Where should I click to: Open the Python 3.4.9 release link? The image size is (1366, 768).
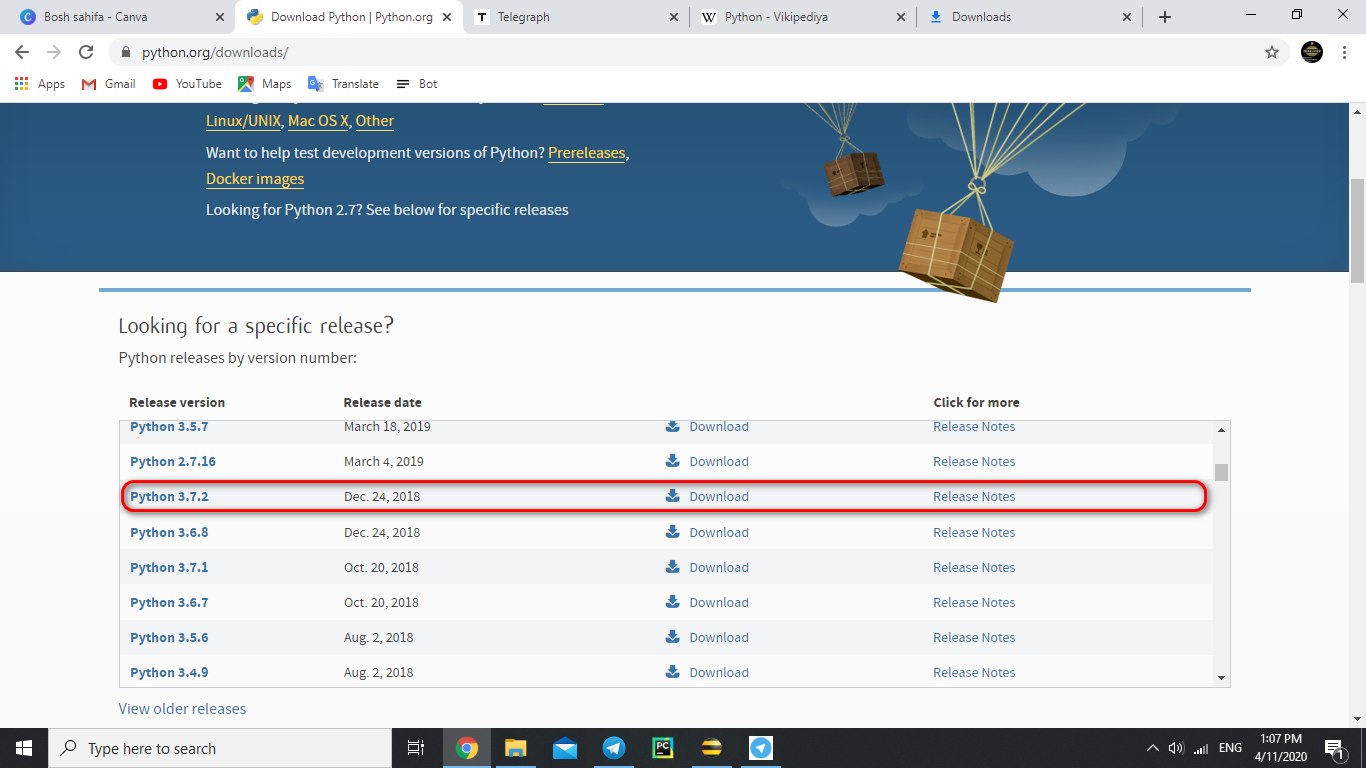169,672
